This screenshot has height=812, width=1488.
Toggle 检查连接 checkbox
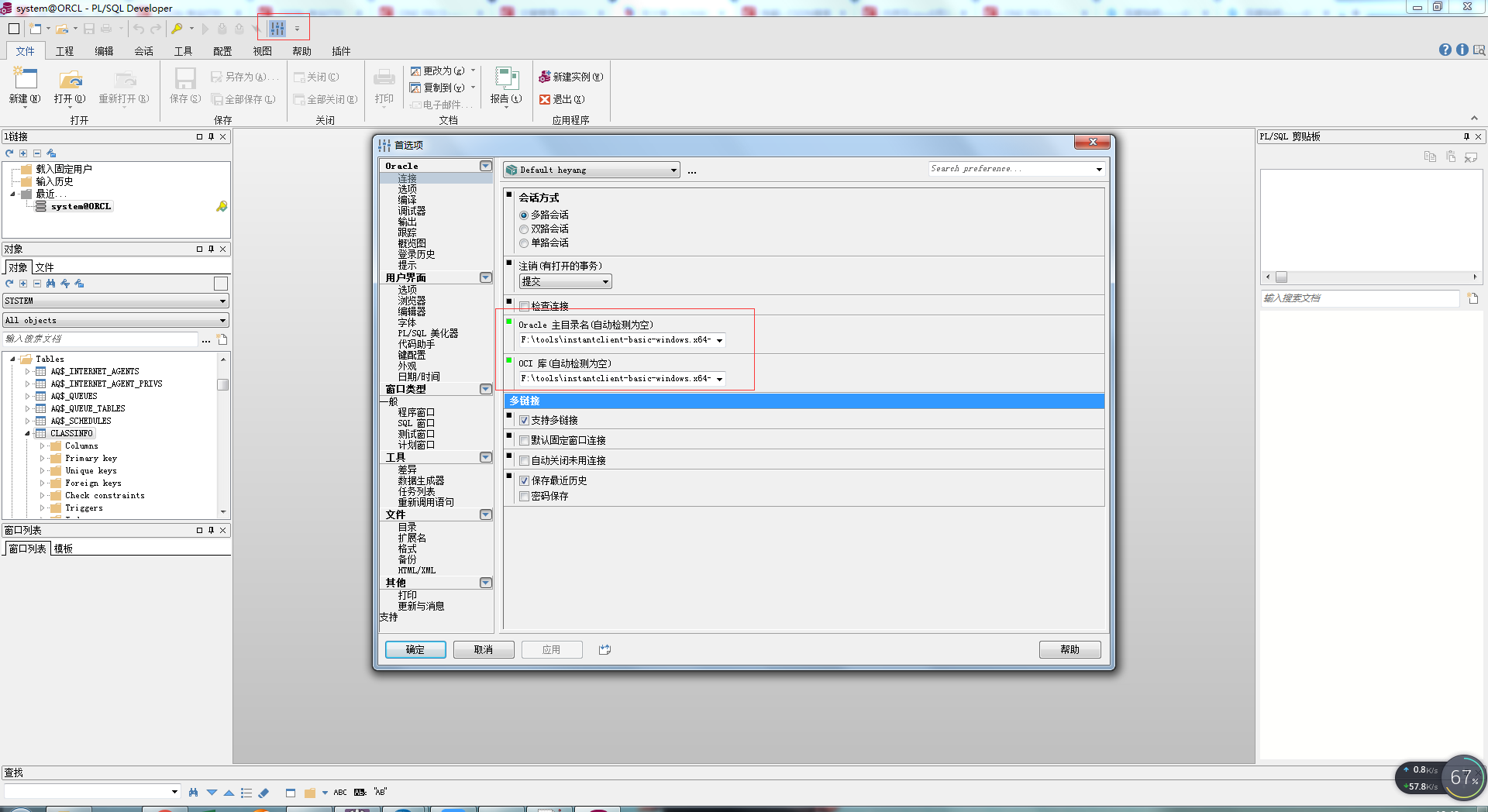coord(524,306)
